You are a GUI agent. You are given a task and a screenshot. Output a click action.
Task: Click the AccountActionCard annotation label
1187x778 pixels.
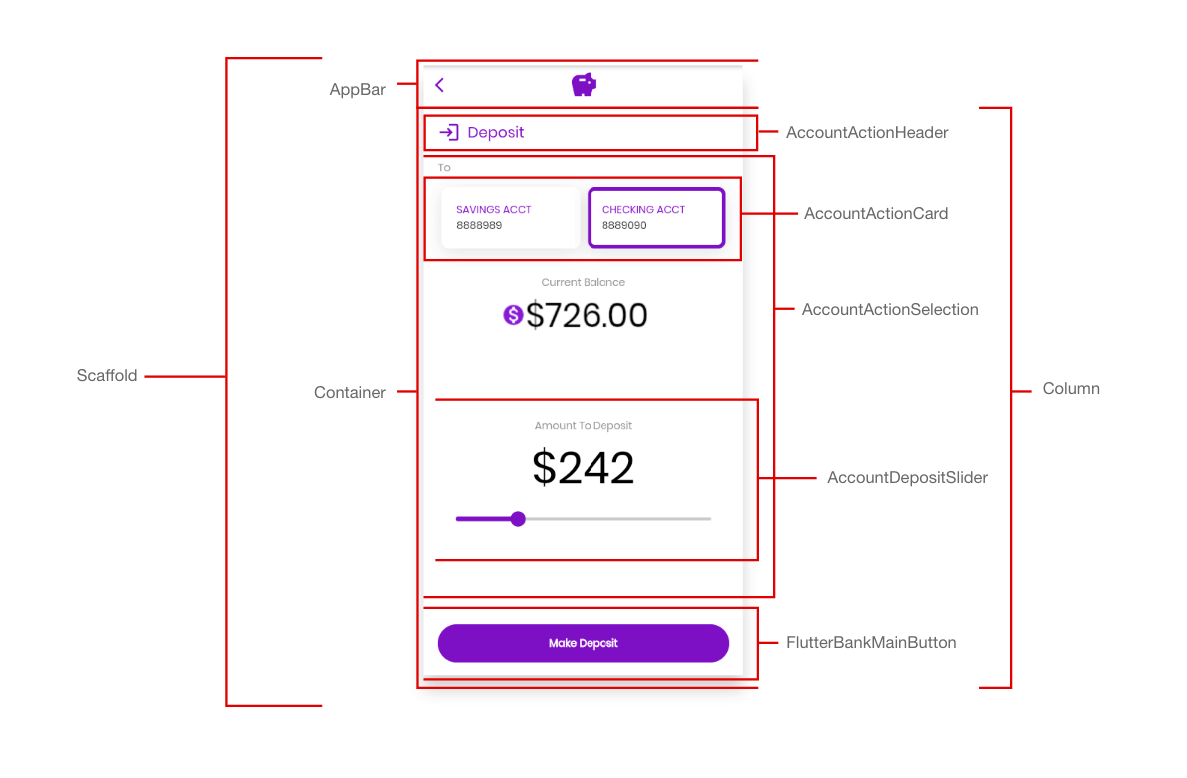(876, 213)
